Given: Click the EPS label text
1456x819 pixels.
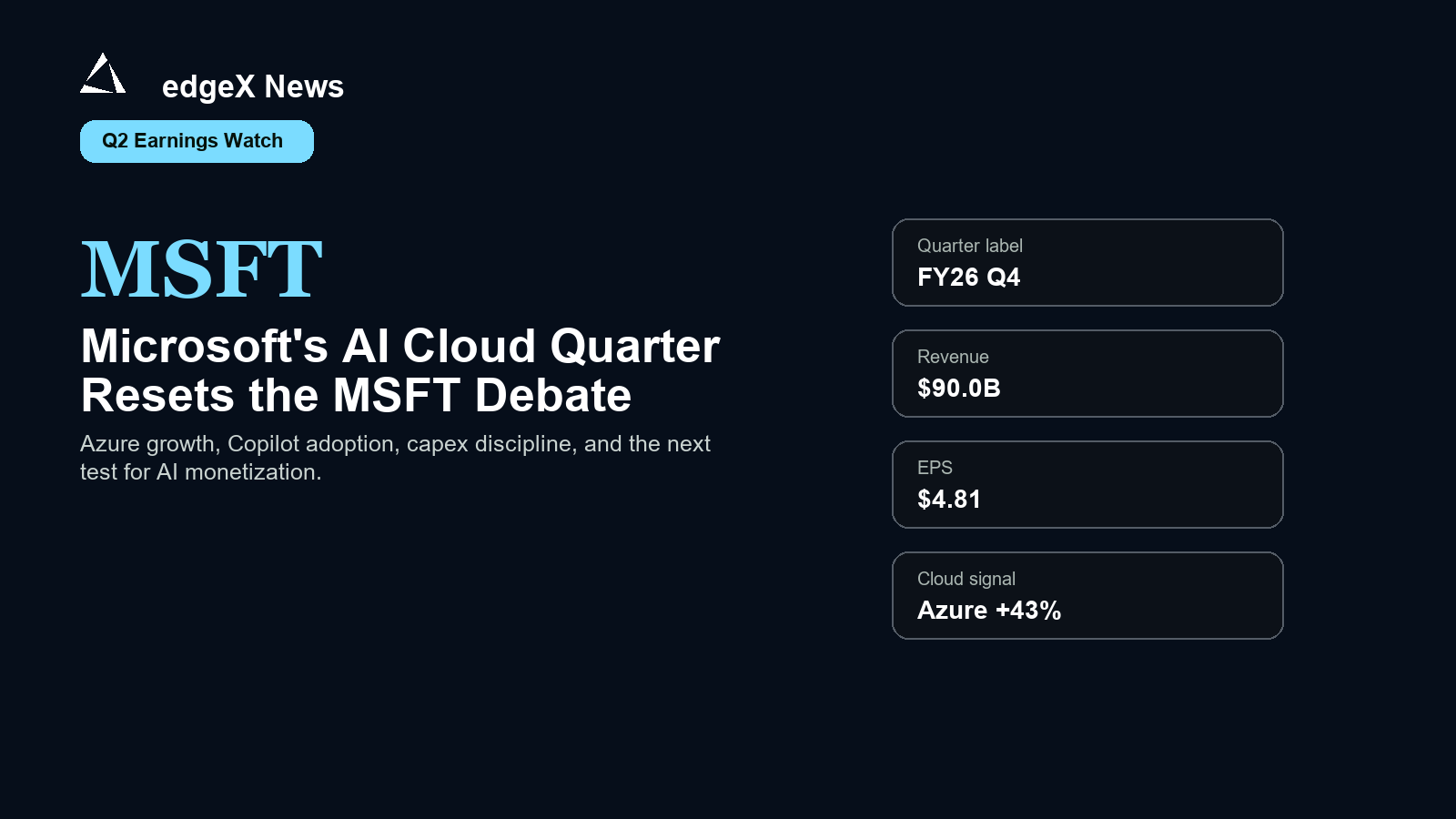Looking at the screenshot, I should [935, 468].
